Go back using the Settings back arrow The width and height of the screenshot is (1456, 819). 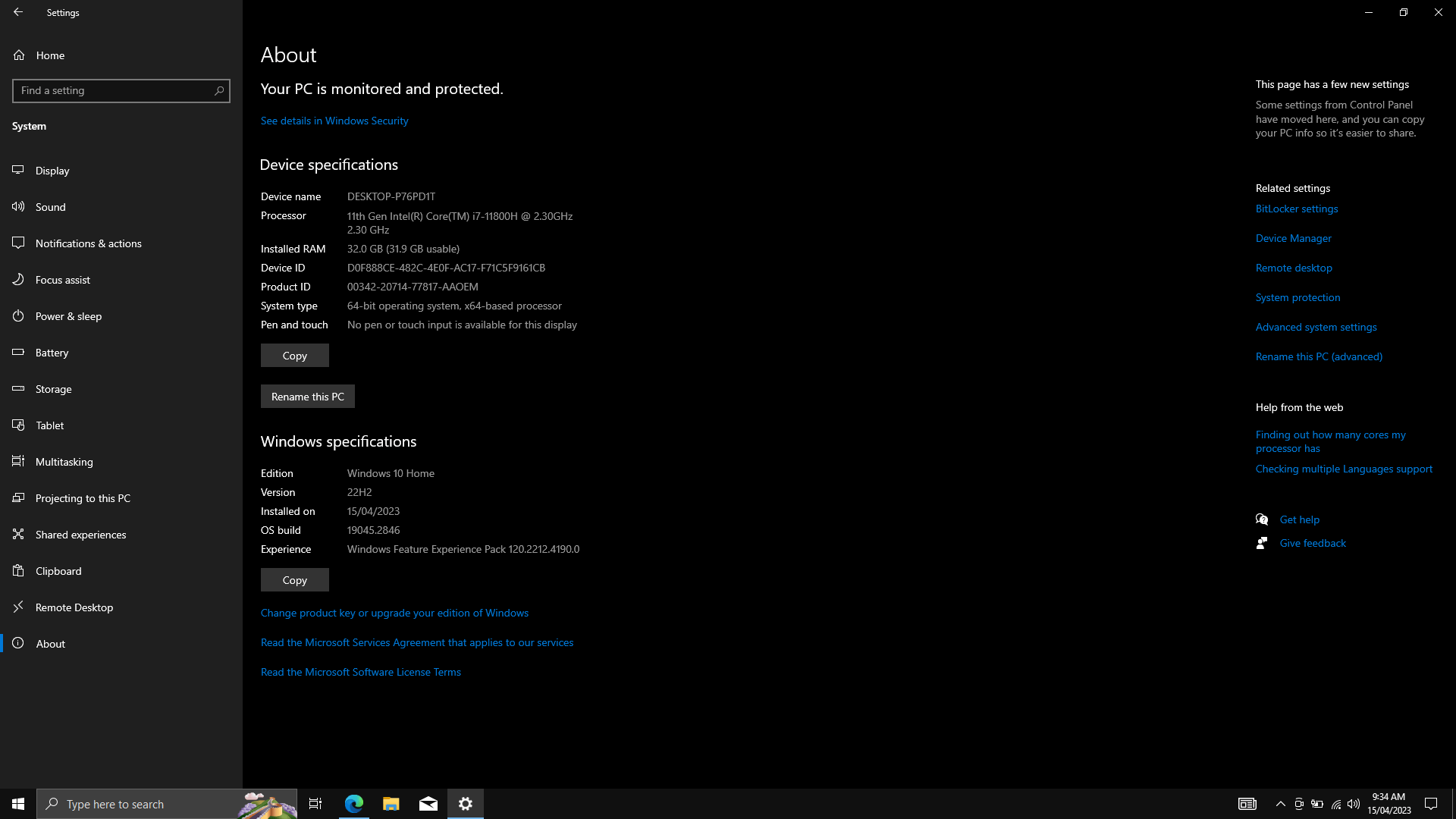tap(18, 12)
